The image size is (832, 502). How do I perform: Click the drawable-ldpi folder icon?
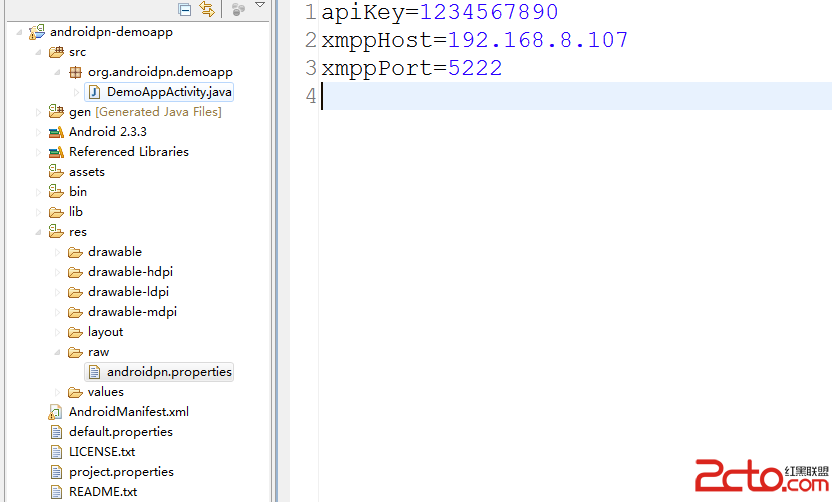tap(75, 292)
